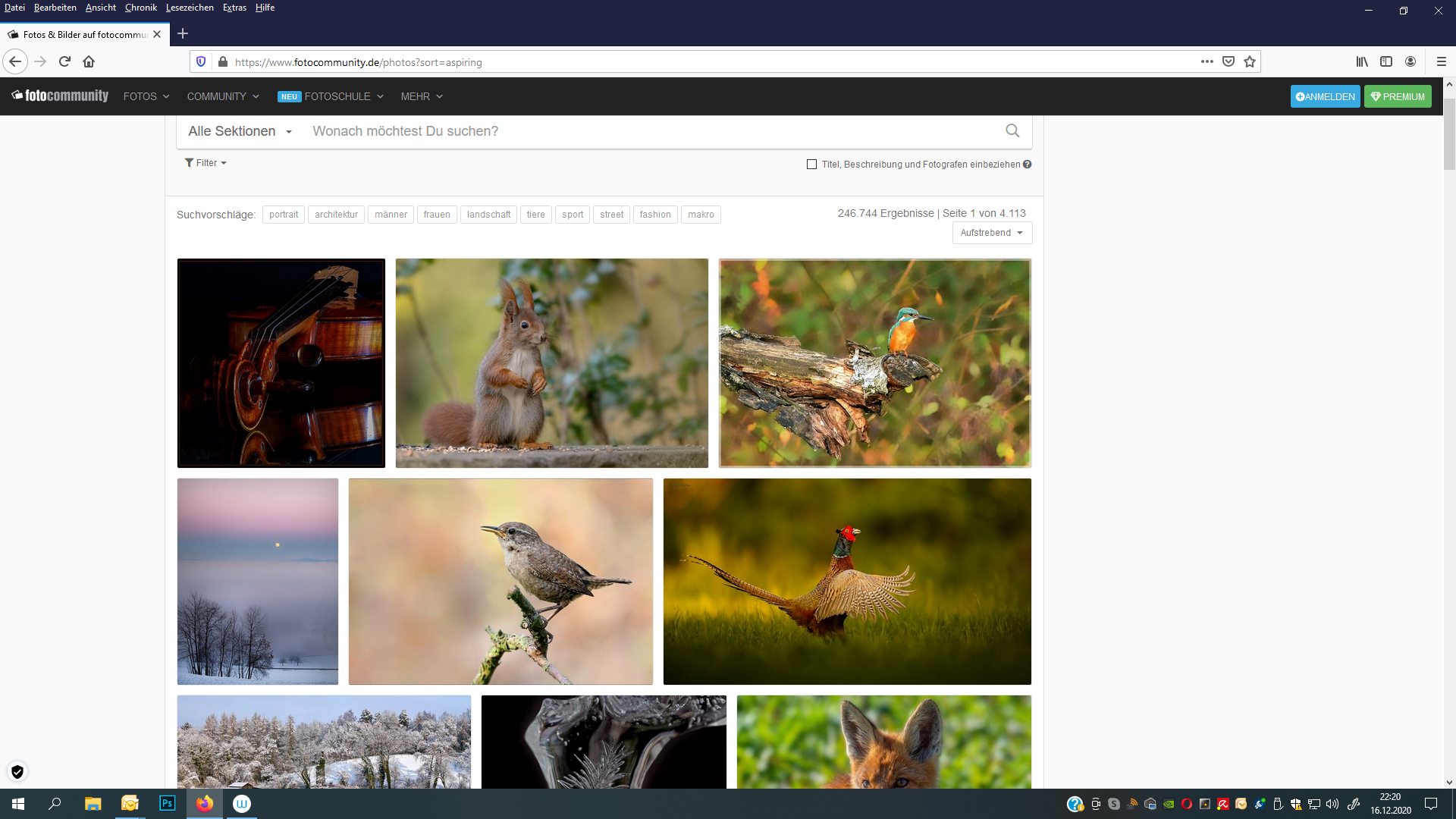Screen dimensions: 1456x819
Task: Expand the Filter dropdown
Action: 206,162
